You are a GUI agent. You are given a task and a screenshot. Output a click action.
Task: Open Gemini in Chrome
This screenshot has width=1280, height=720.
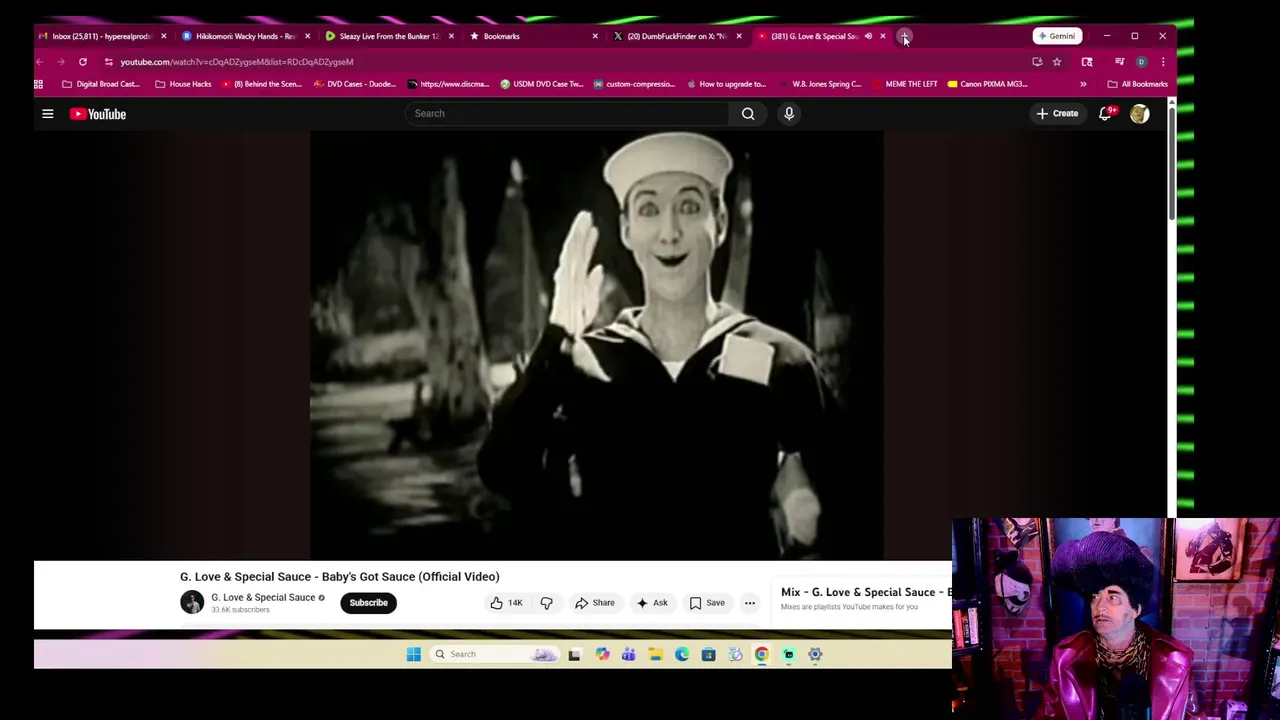click(x=1056, y=36)
